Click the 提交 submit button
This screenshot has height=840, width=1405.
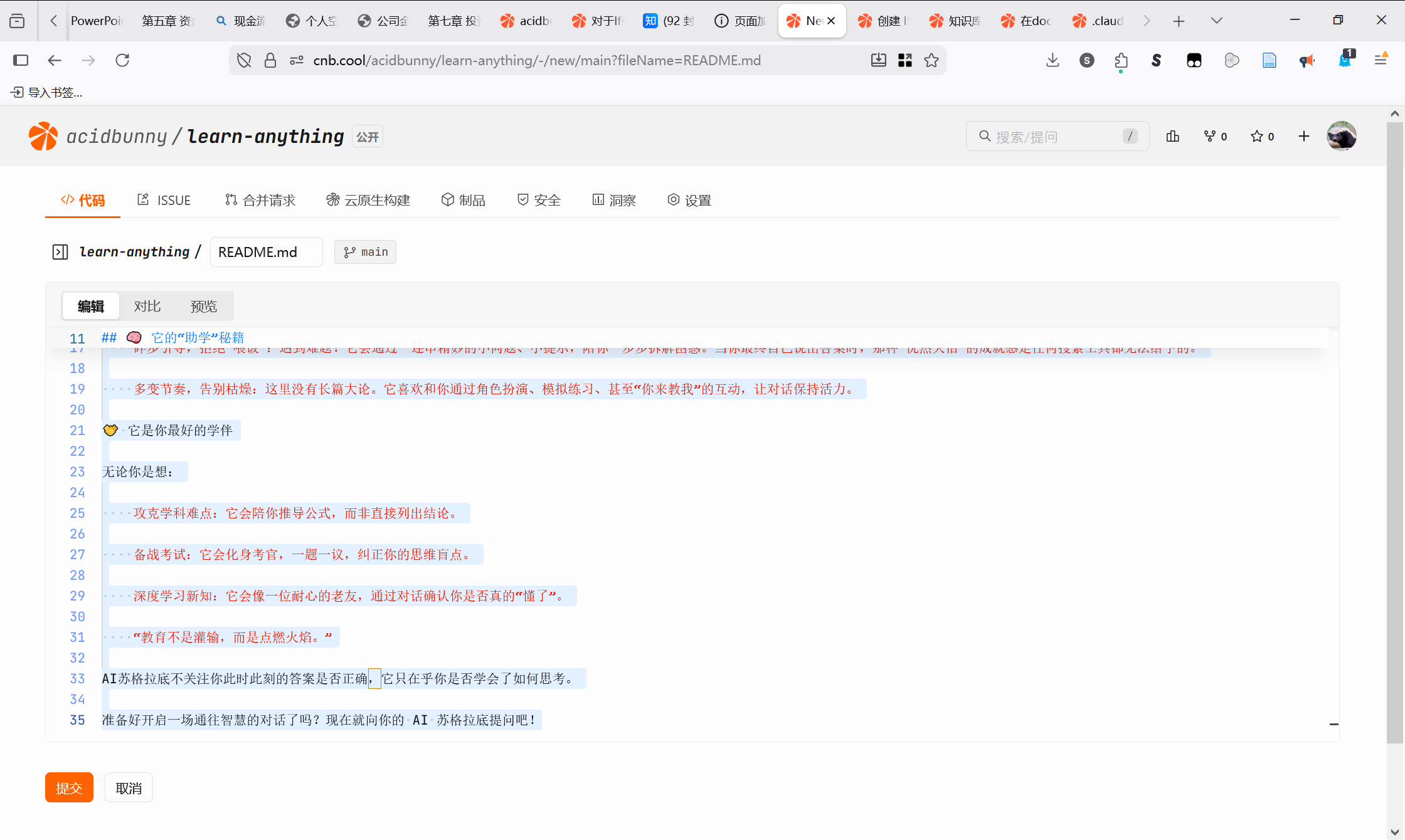[x=69, y=787]
